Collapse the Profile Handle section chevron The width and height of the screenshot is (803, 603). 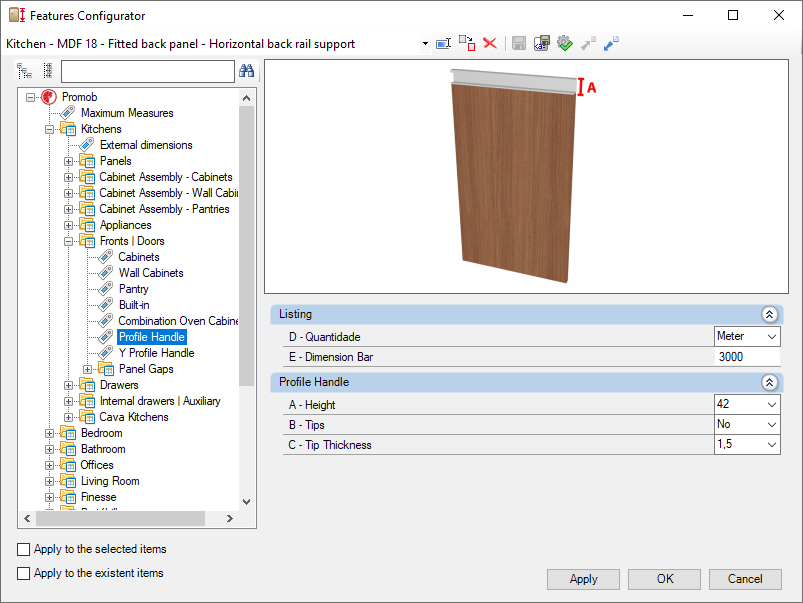tap(769, 382)
